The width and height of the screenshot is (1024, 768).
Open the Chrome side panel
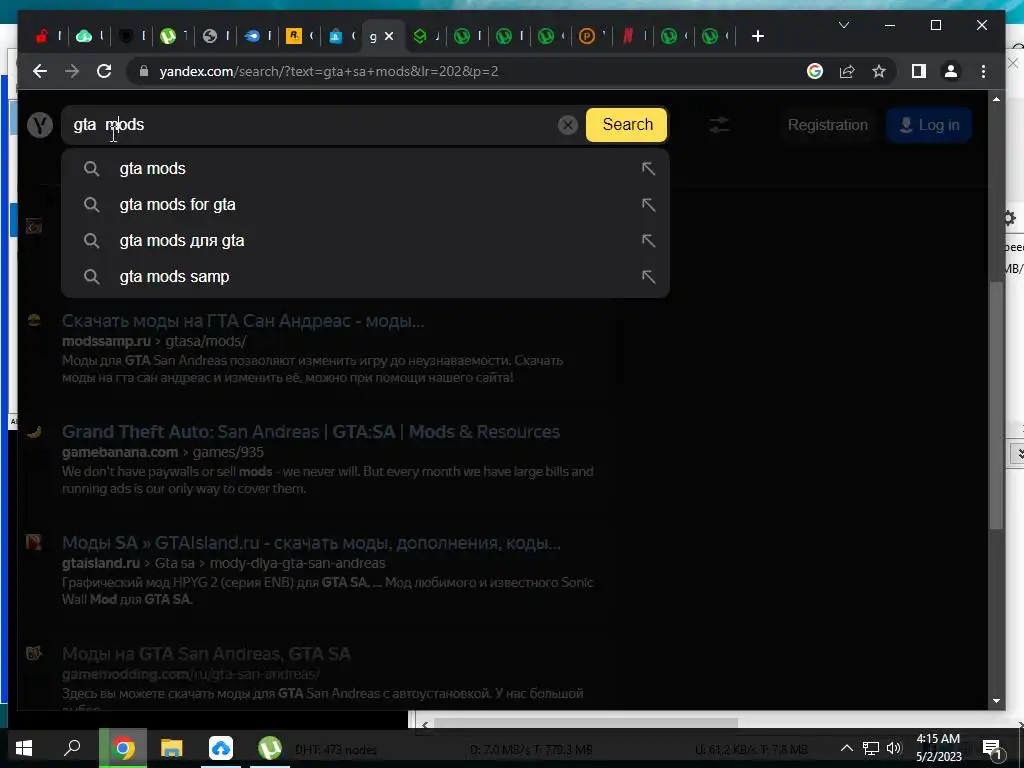919,71
